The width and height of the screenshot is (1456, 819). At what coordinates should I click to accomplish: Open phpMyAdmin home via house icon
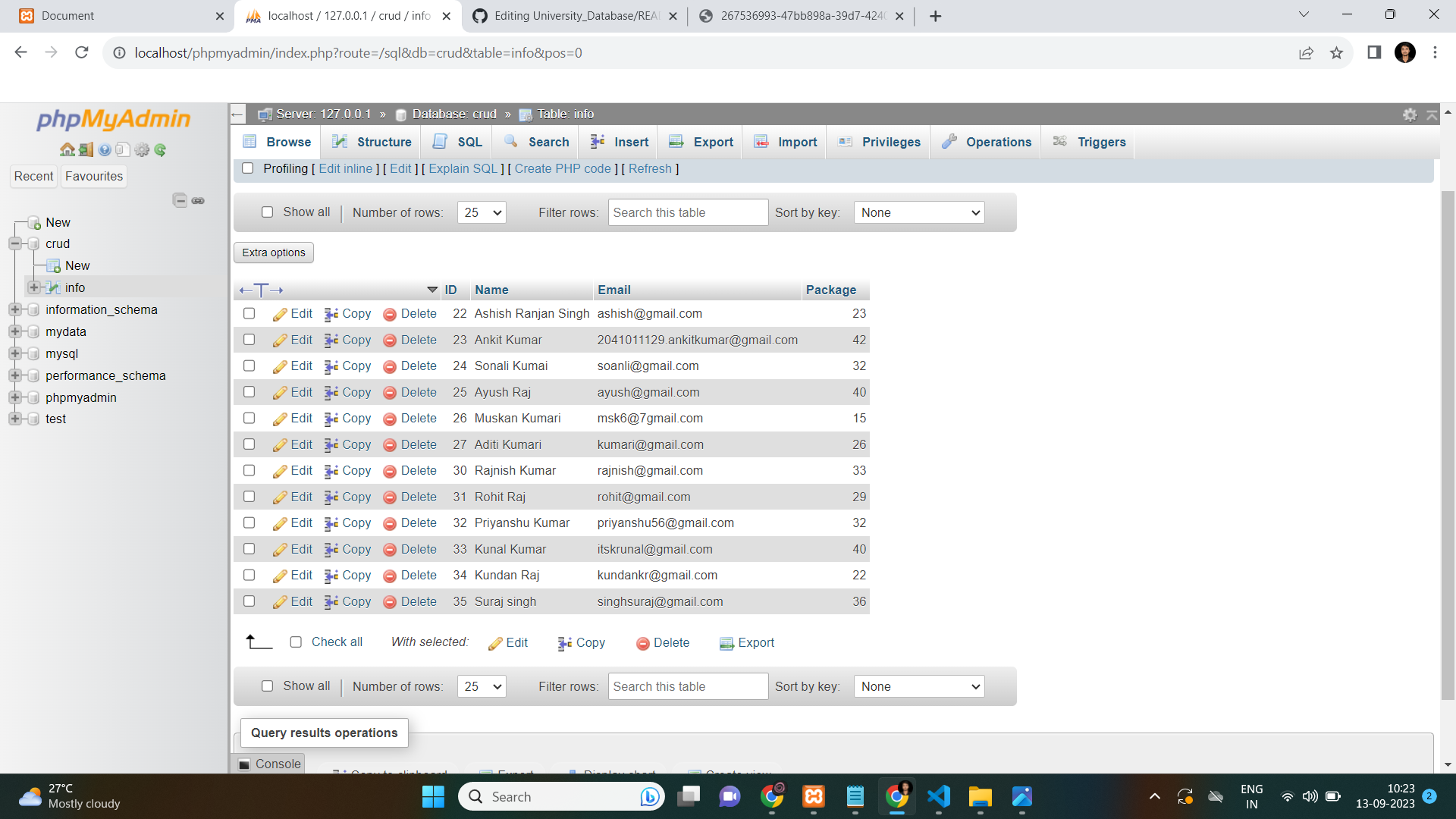click(67, 149)
